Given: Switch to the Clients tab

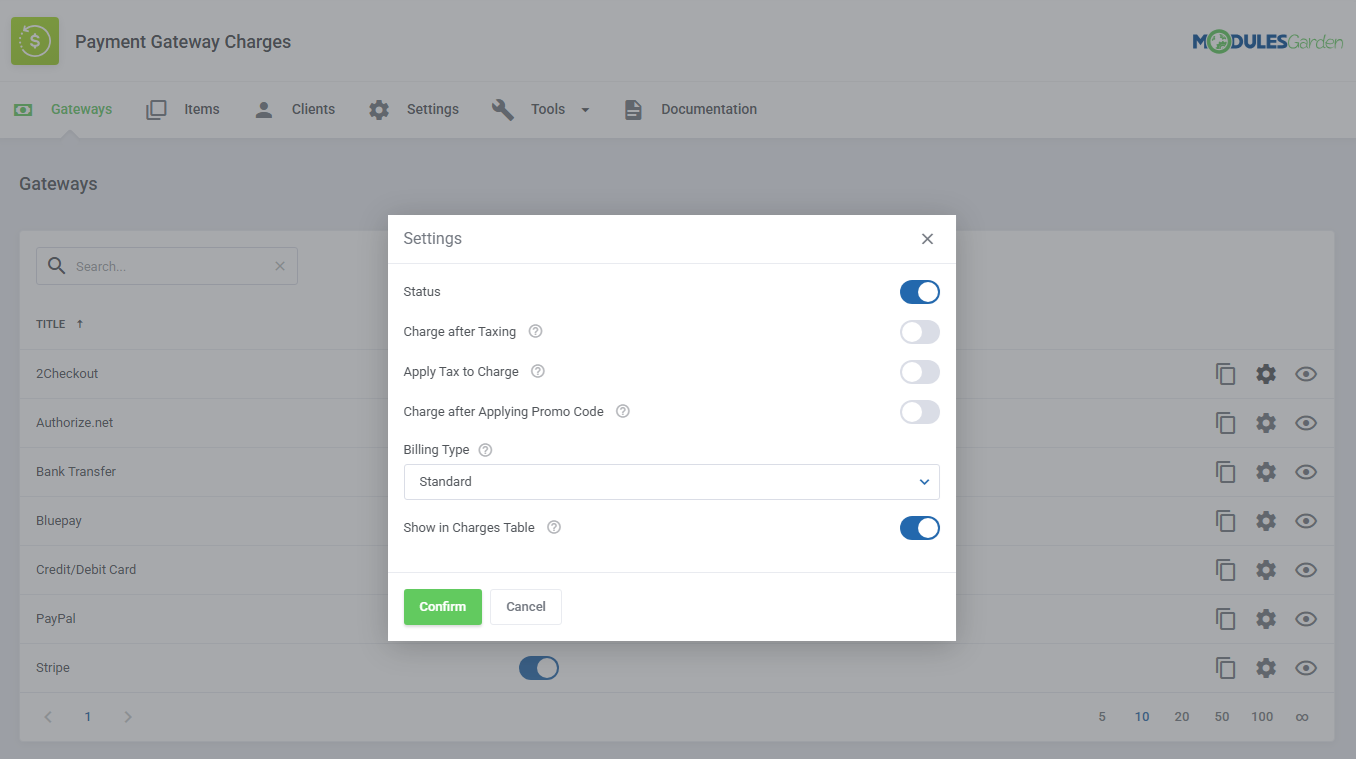Looking at the screenshot, I should [312, 109].
